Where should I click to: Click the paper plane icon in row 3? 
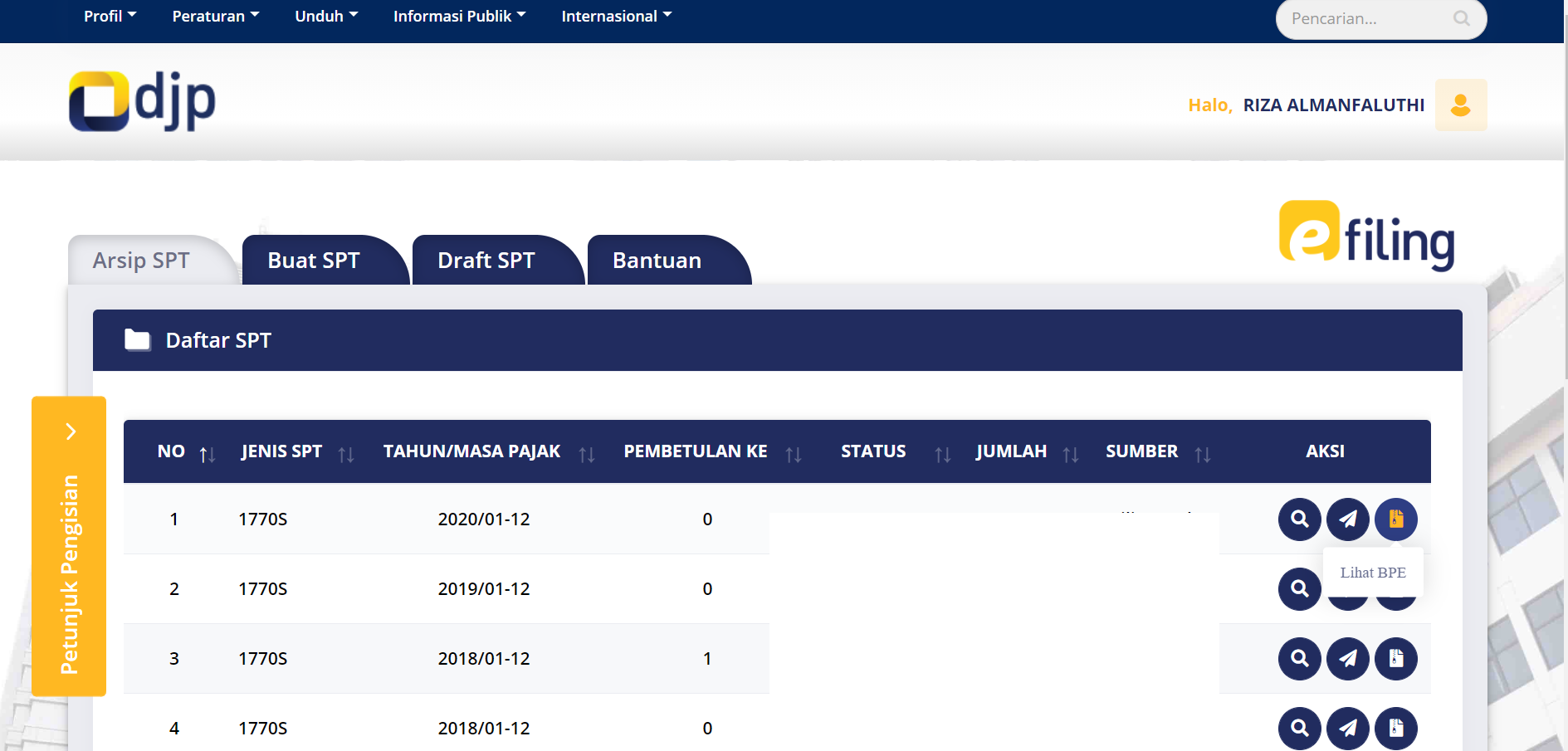click(x=1347, y=659)
